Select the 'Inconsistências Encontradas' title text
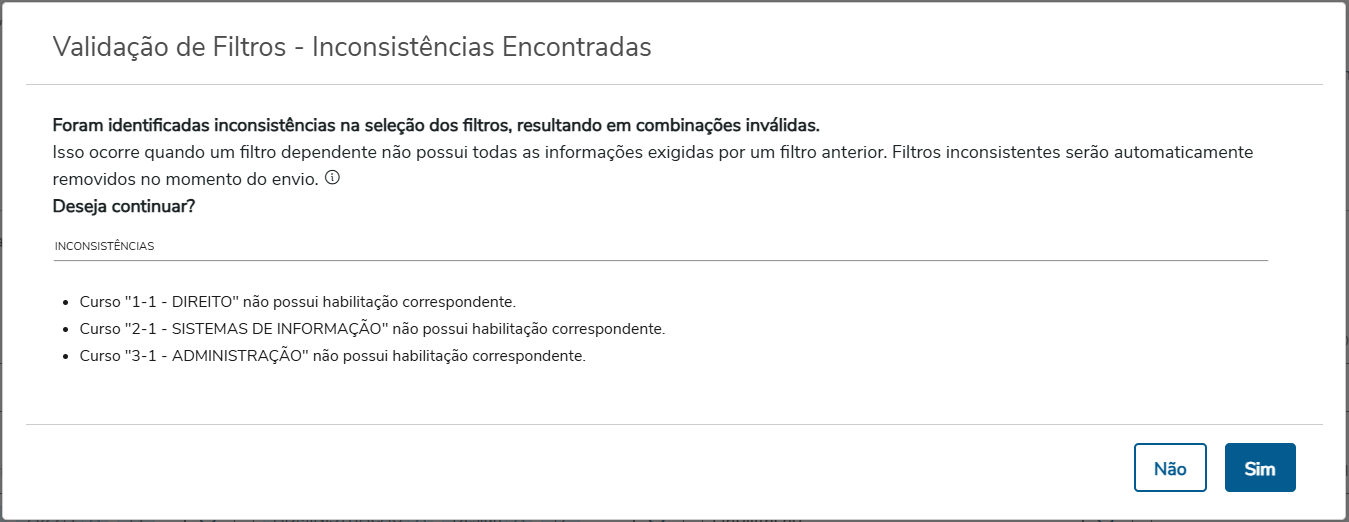The image size is (1349, 522). pyautogui.click(x=482, y=47)
